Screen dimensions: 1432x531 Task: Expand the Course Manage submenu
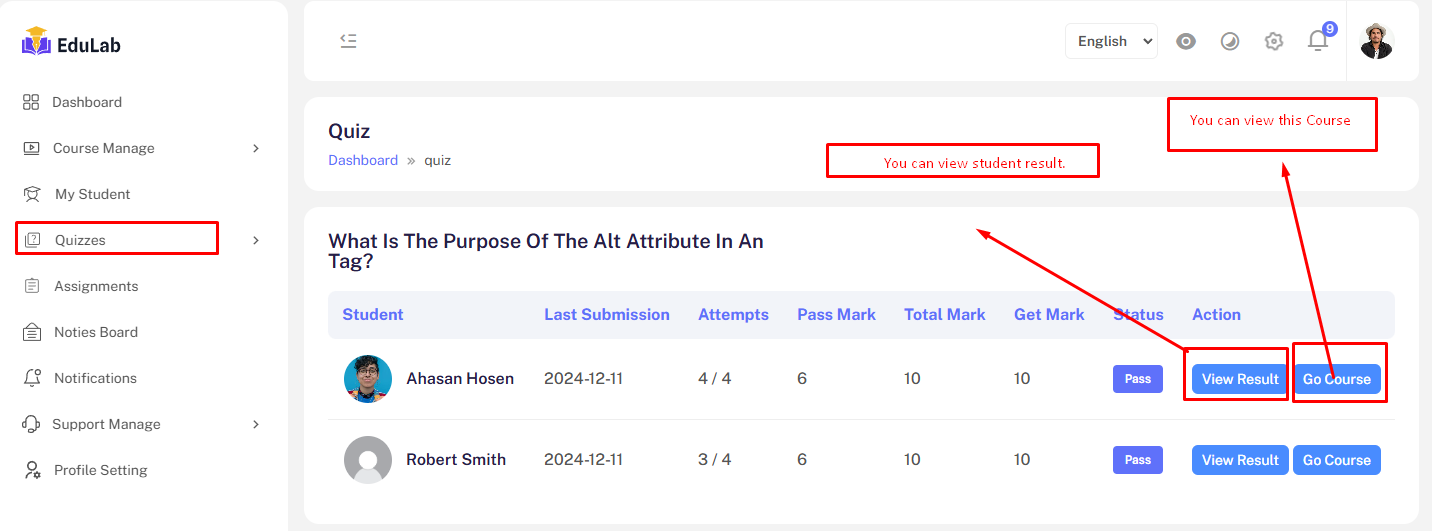(x=256, y=148)
